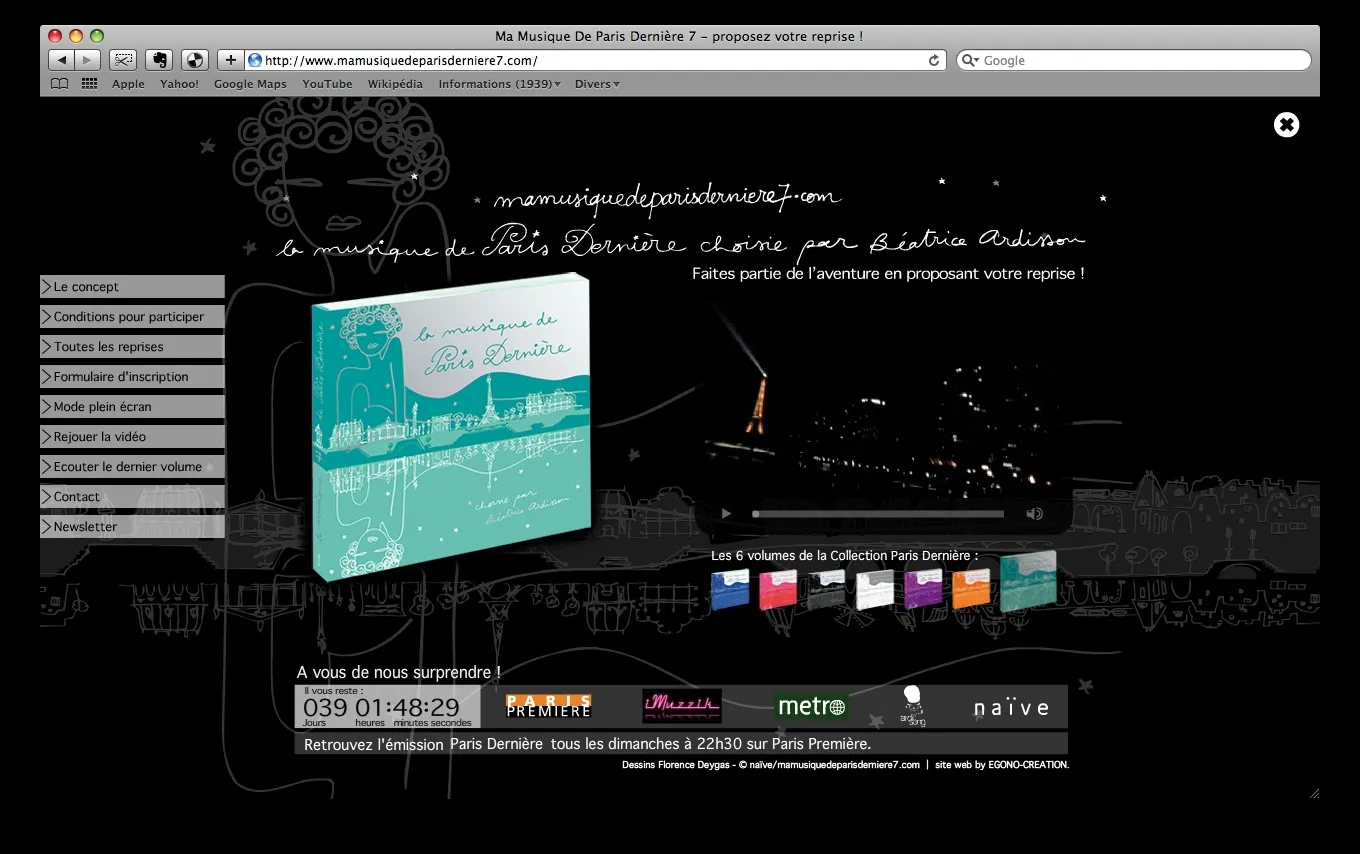Click the scissors web clip toolbar icon
The width and height of the screenshot is (1360, 854).
(123, 60)
